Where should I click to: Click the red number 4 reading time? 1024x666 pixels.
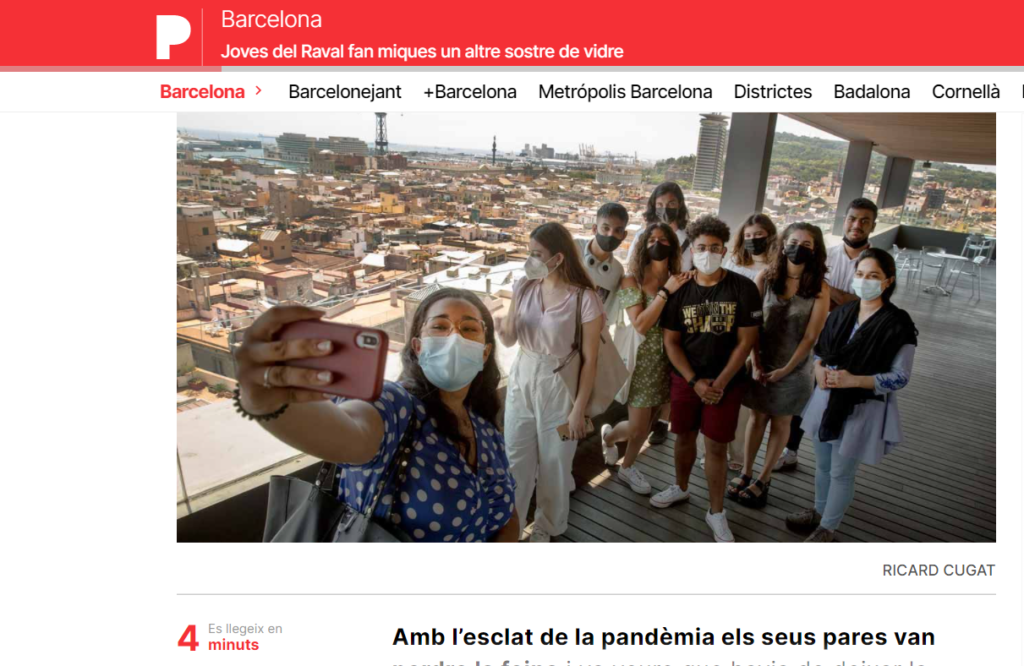[x=188, y=638]
